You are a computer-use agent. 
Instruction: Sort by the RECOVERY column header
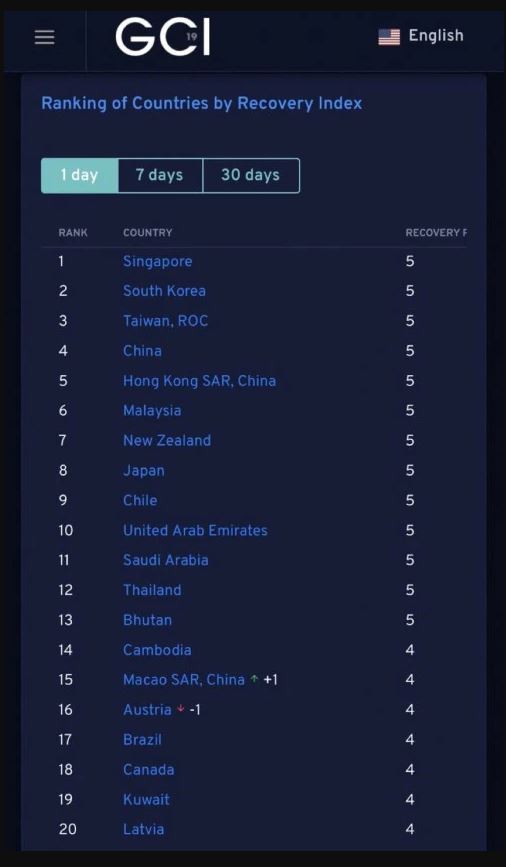(436, 233)
